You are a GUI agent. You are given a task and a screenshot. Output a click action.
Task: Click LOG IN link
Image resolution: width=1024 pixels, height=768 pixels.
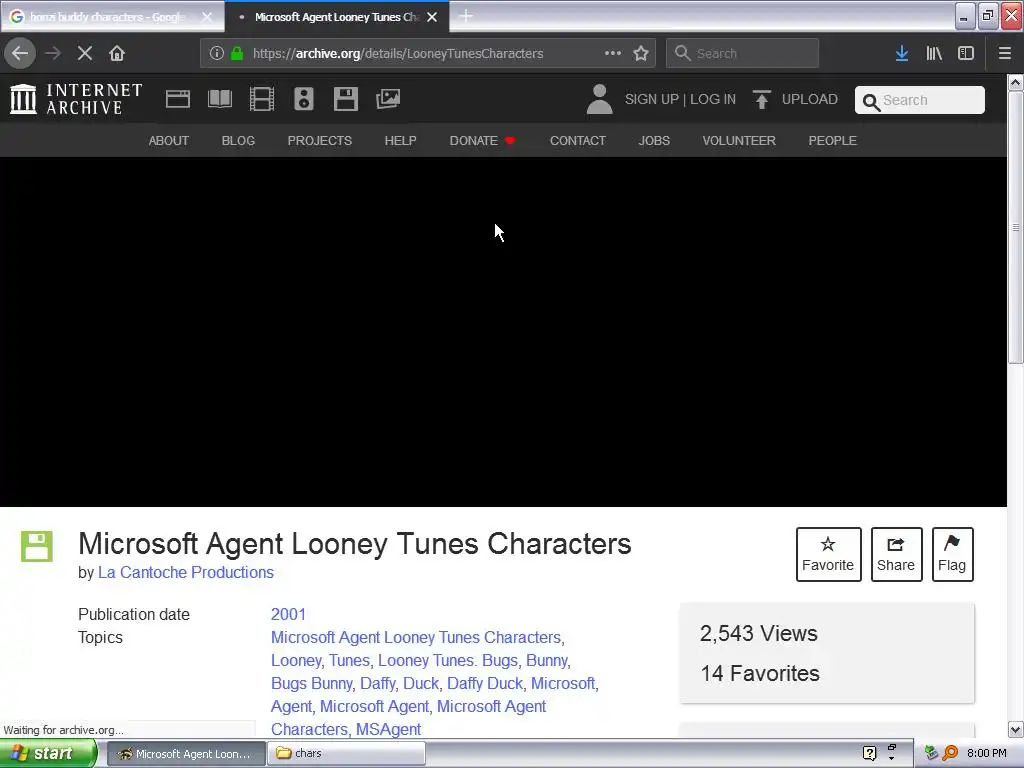click(712, 99)
